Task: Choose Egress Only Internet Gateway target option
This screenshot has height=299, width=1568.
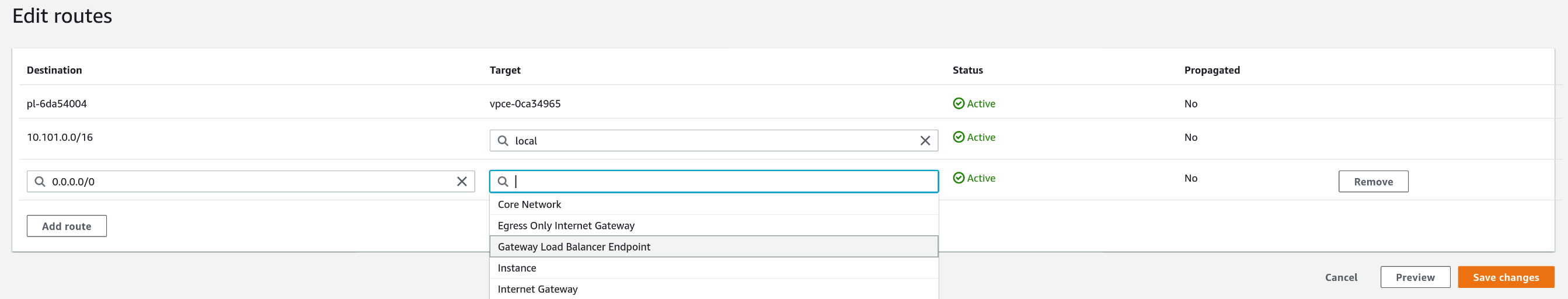Action: point(566,225)
